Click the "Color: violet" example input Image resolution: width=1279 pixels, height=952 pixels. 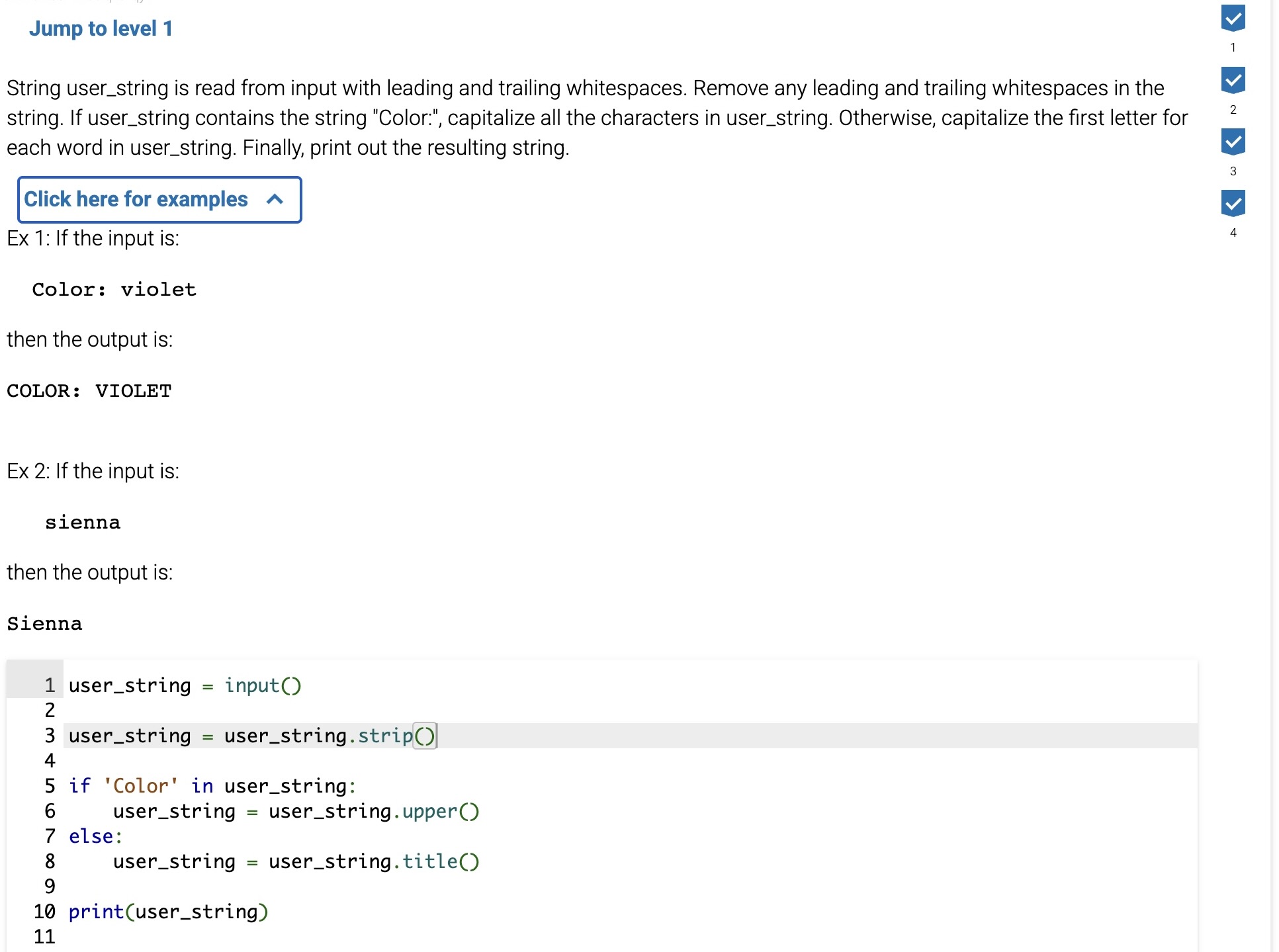pyautogui.click(x=114, y=290)
